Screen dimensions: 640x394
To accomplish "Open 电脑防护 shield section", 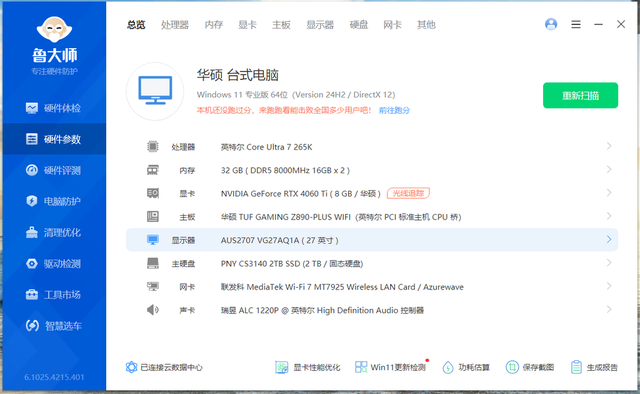I will tap(53, 201).
